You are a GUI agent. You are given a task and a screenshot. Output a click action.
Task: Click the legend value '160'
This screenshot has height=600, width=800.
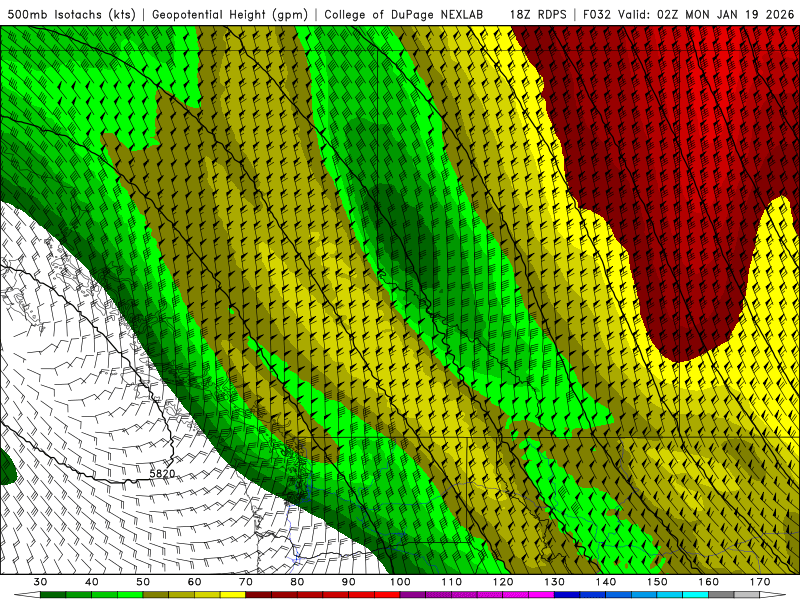click(x=709, y=582)
